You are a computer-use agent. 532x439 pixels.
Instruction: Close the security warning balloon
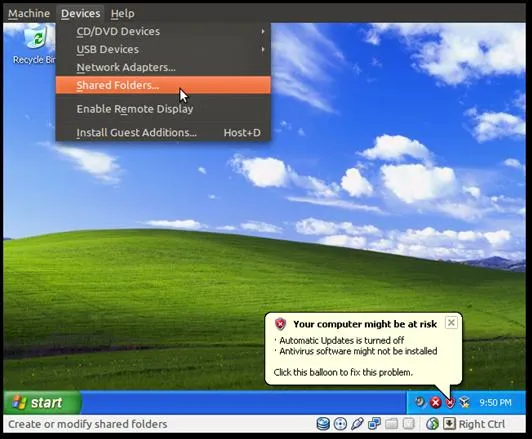click(451, 323)
